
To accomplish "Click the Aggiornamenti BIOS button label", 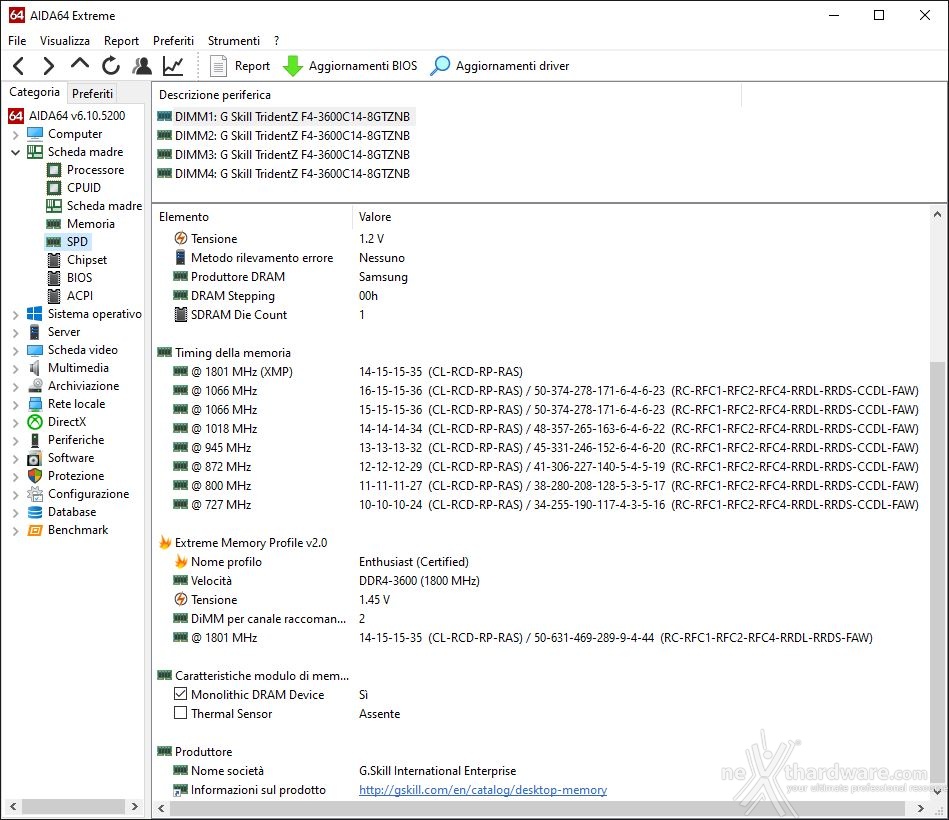I will (363, 66).
